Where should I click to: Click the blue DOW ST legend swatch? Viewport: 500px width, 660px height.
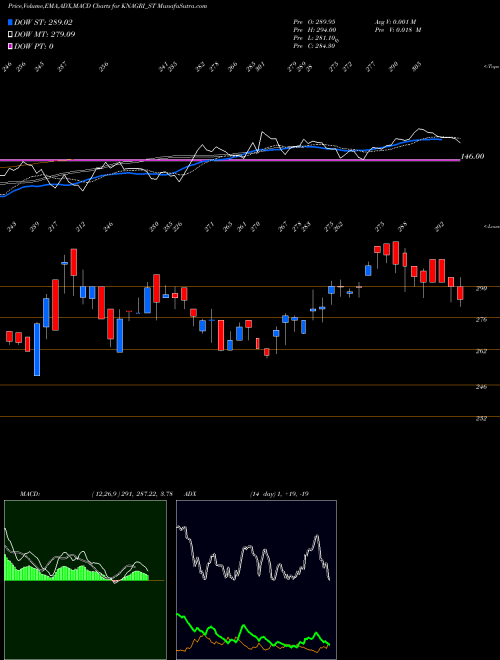(10, 22)
